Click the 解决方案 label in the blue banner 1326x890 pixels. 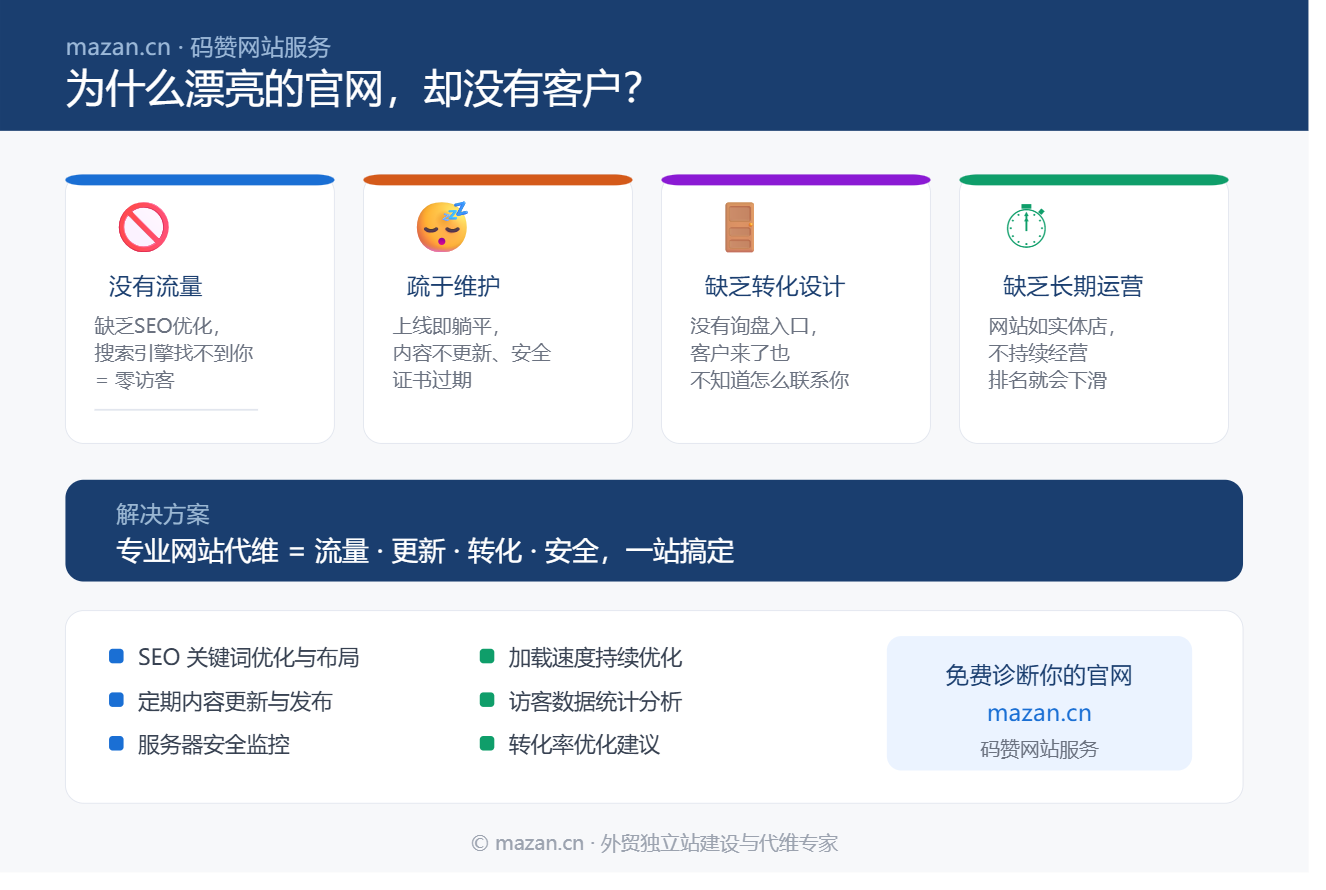click(163, 515)
